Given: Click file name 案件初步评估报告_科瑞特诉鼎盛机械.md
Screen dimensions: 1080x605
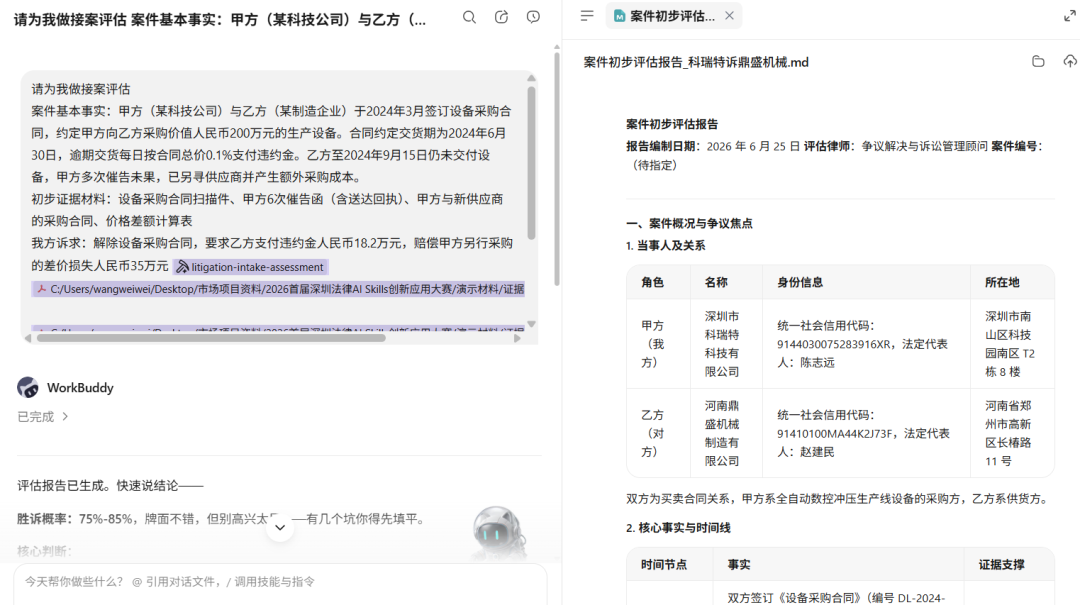Looking at the screenshot, I should [696, 62].
